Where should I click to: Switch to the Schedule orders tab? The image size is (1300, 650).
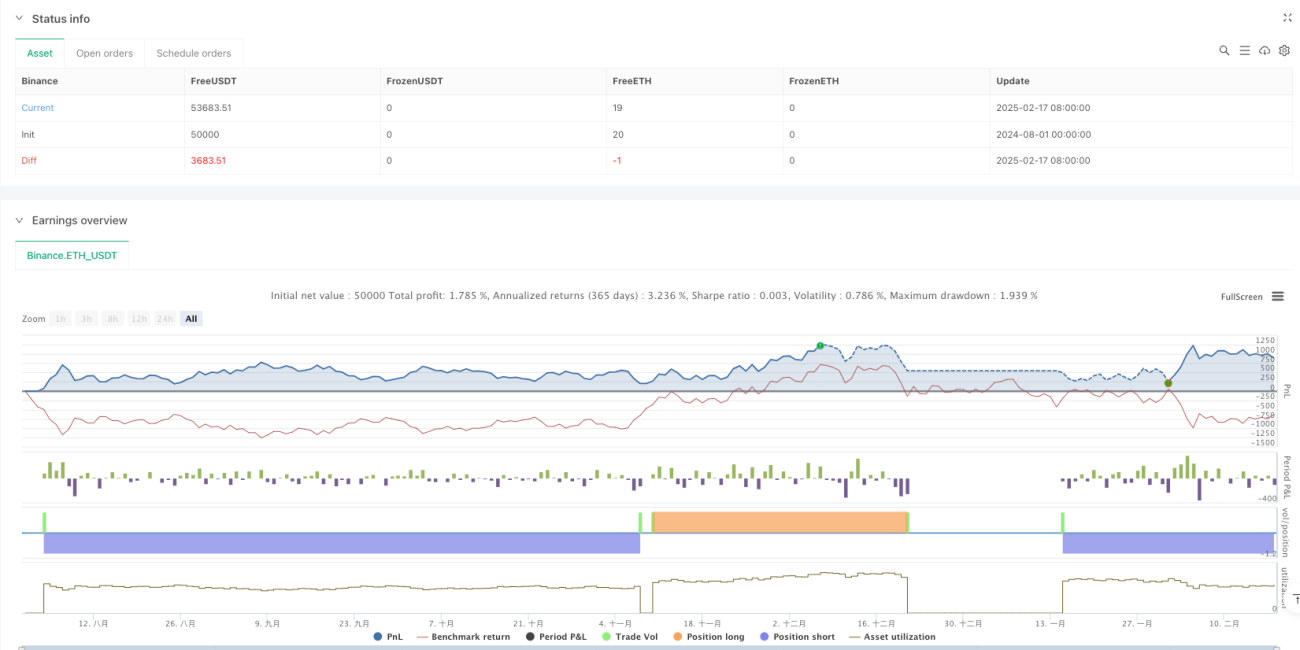(x=194, y=53)
